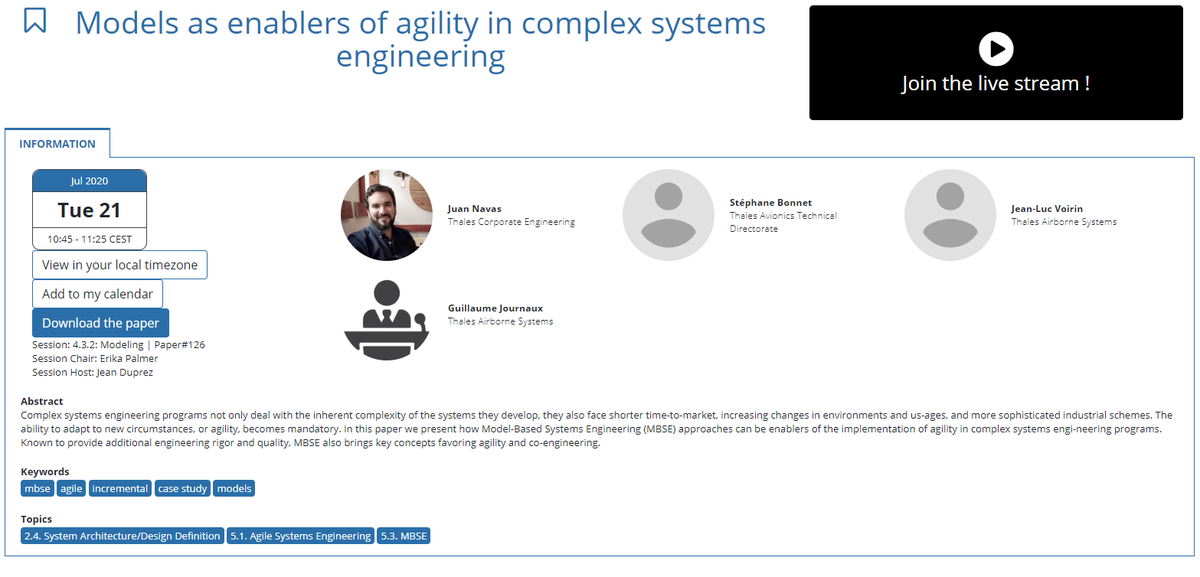Bookmark this session with the bookmark icon
Screen dimensions: 1200x577
tap(35, 21)
